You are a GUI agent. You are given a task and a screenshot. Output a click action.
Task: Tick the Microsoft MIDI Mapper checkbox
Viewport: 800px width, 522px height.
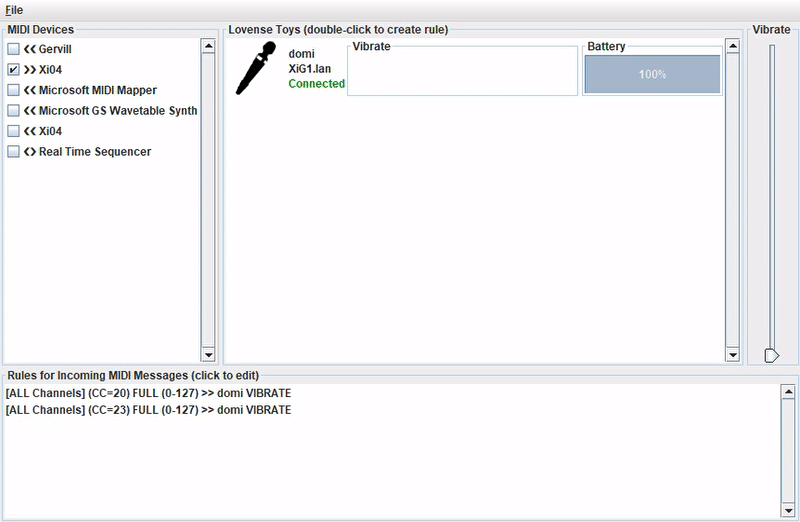(x=13, y=90)
